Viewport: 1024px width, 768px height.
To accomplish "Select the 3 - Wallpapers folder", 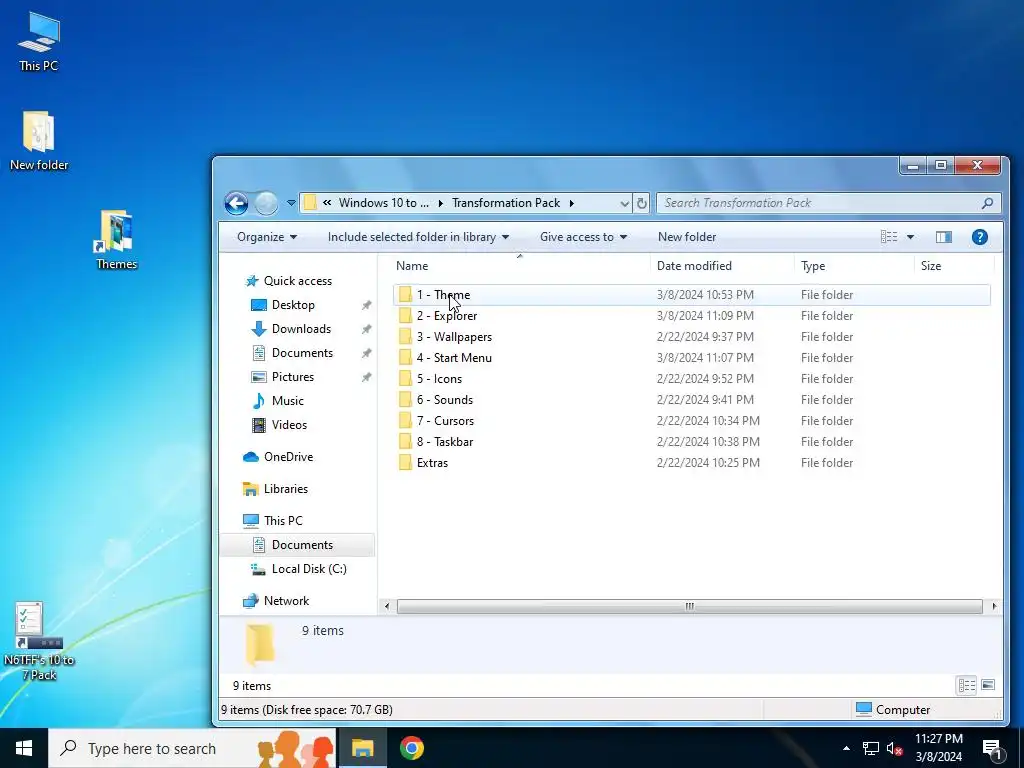I will click(692, 336).
